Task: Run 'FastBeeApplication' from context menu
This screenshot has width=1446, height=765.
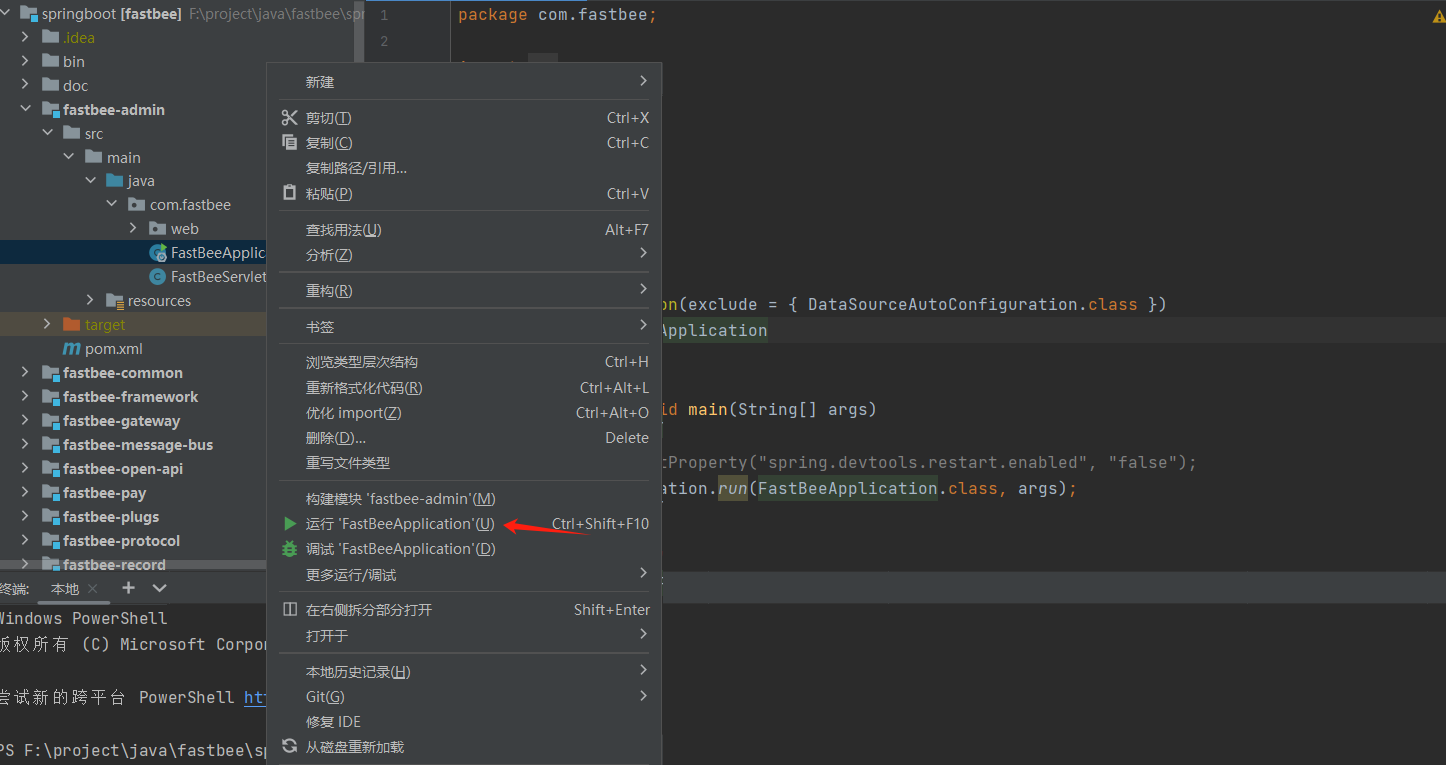Action: (x=464, y=524)
